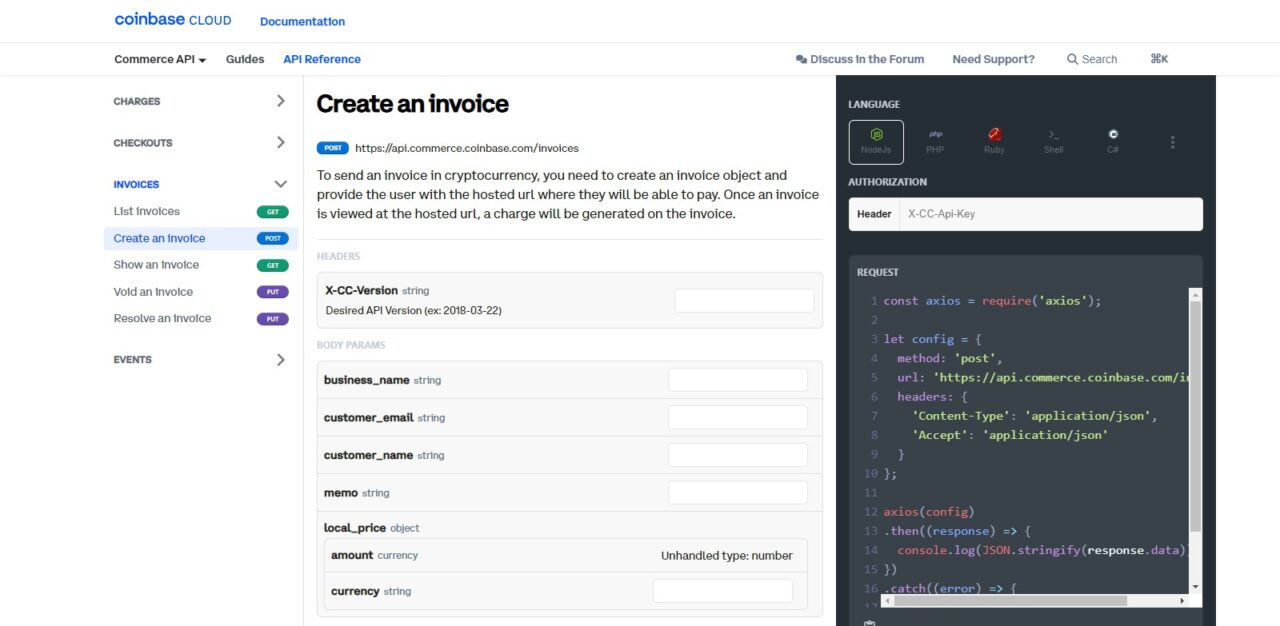
Task: Open the List invoices page
Action: (x=147, y=212)
